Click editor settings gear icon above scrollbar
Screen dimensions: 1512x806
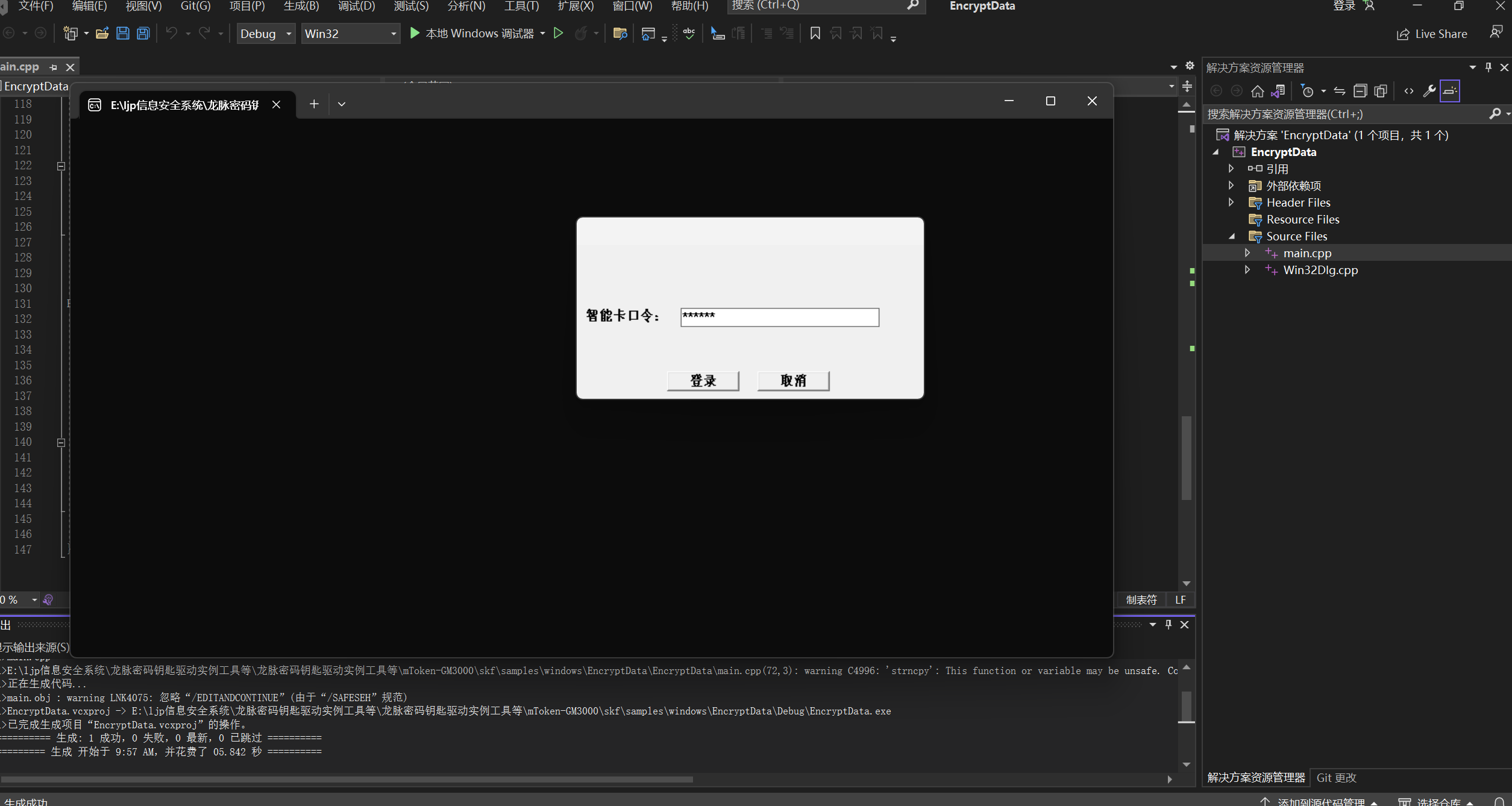point(1190,66)
